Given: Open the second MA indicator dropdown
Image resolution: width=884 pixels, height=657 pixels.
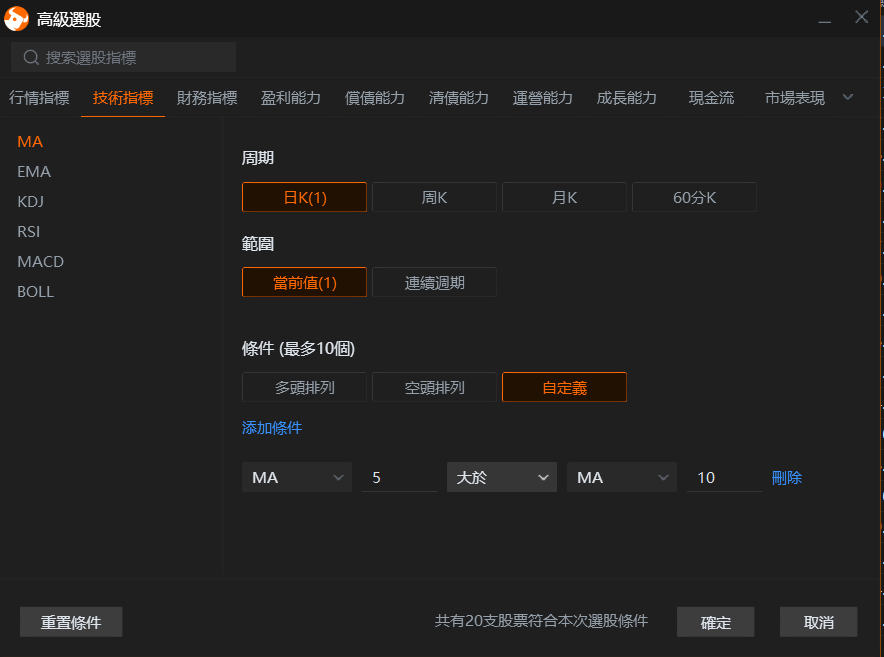Looking at the screenshot, I should (x=621, y=478).
